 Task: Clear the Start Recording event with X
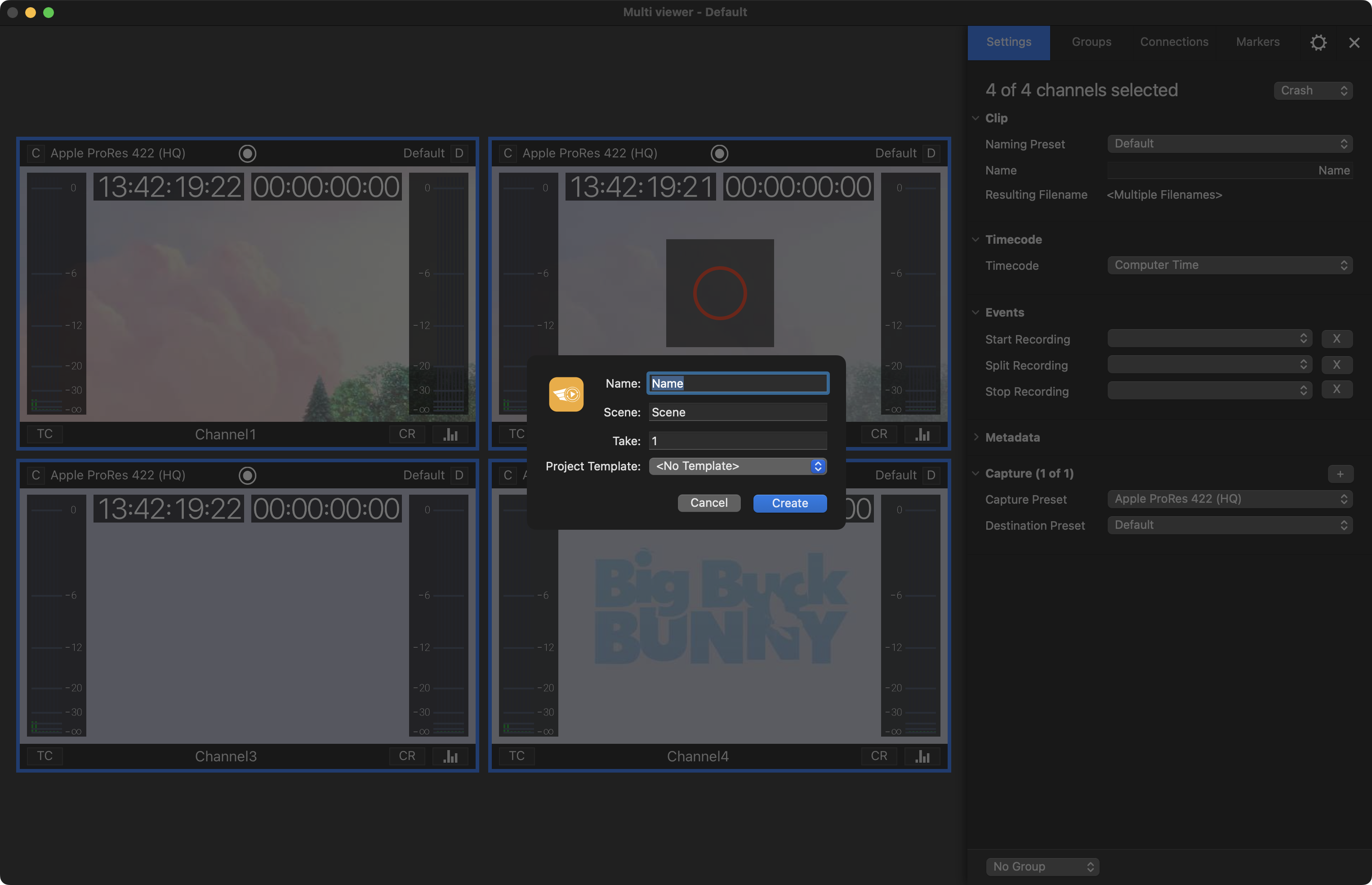click(x=1337, y=339)
